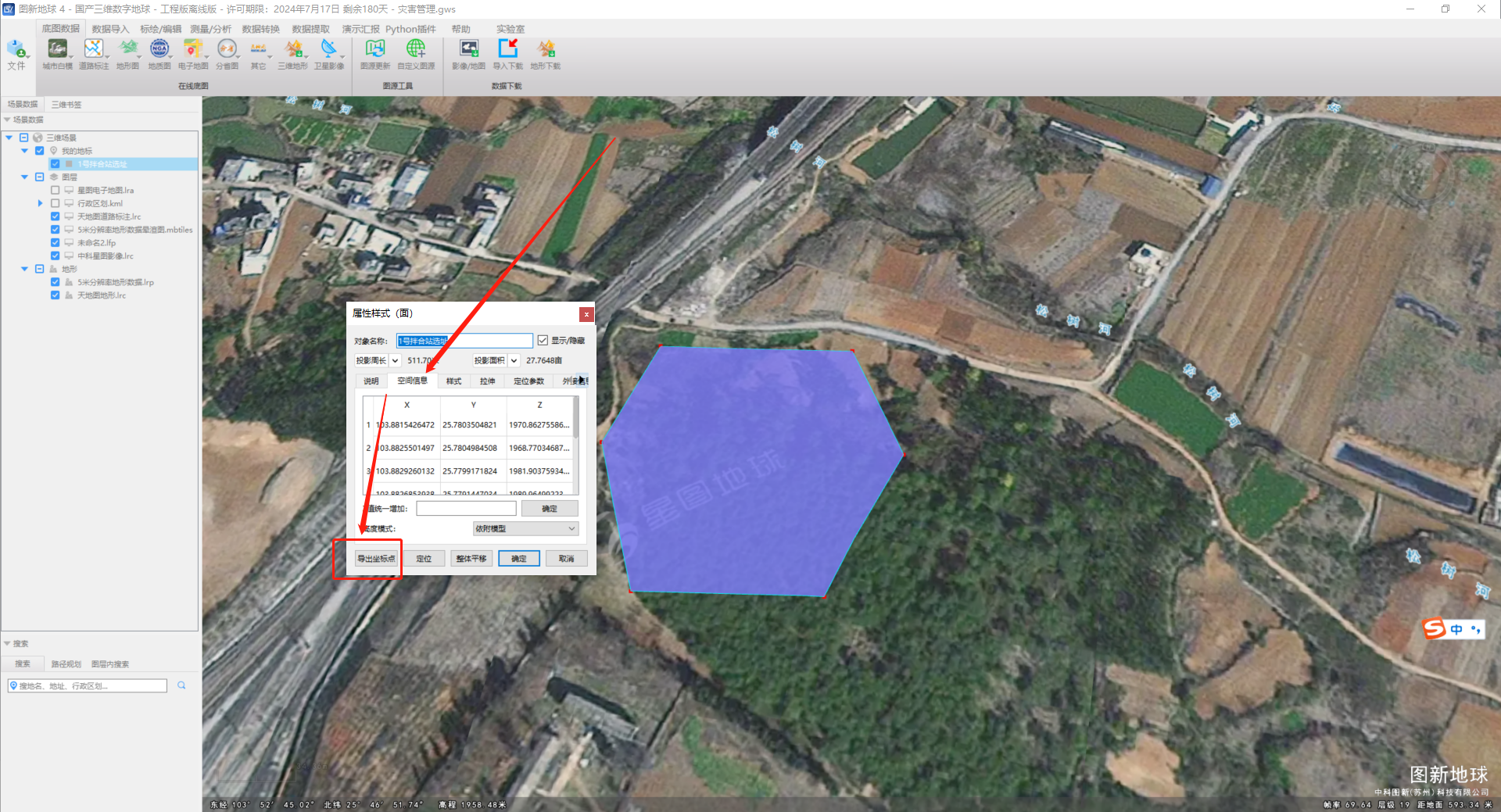This screenshot has width=1501, height=812.
Task: Collapse the 场景数据 panel header
Action: pyautogui.click(x=7, y=120)
